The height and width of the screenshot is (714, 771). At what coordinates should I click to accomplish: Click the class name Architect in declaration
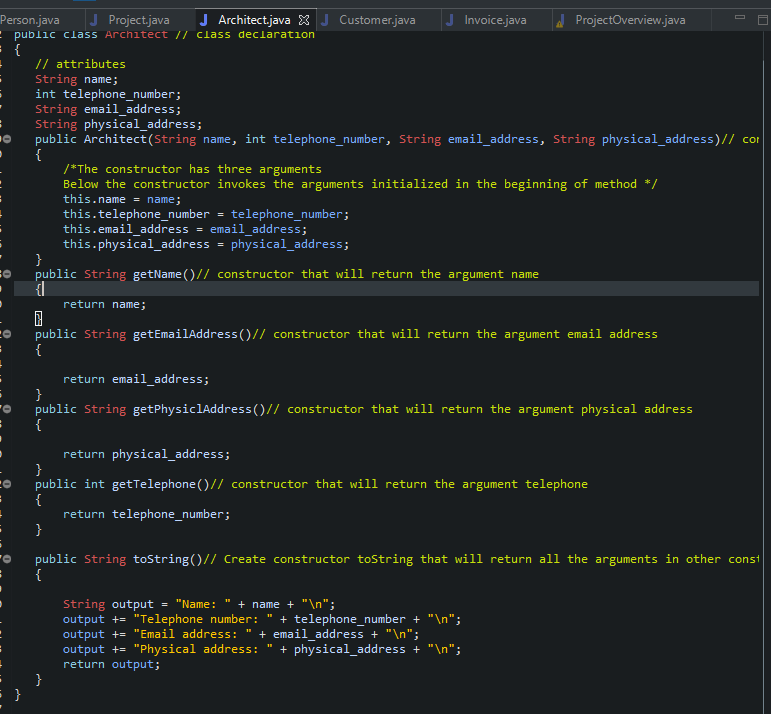[136, 34]
